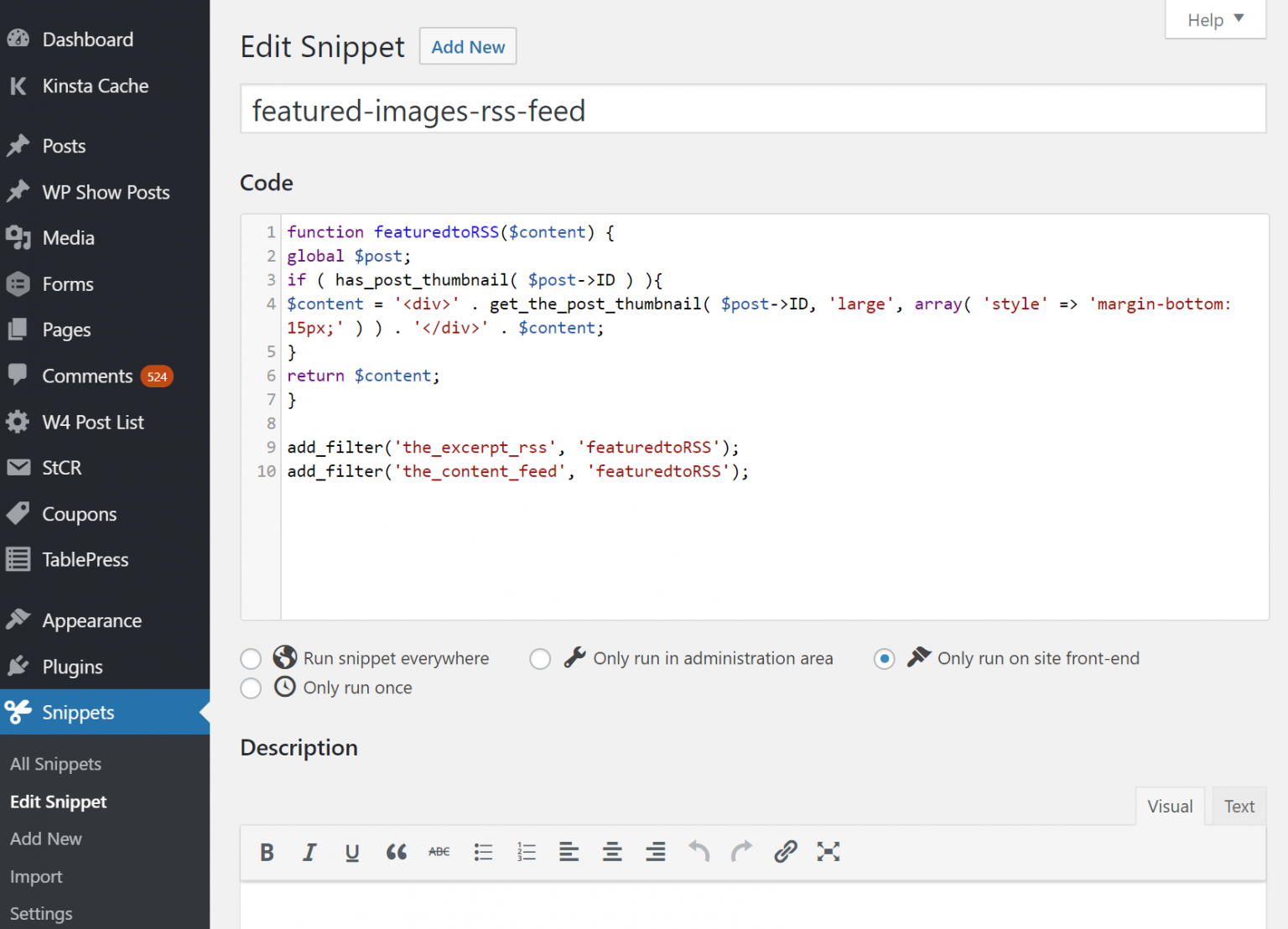Image resolution: width=1288 pixels, height=929 pixels.
Task: Insert a hyperlink in the description
Action: [x=785, y=852]
